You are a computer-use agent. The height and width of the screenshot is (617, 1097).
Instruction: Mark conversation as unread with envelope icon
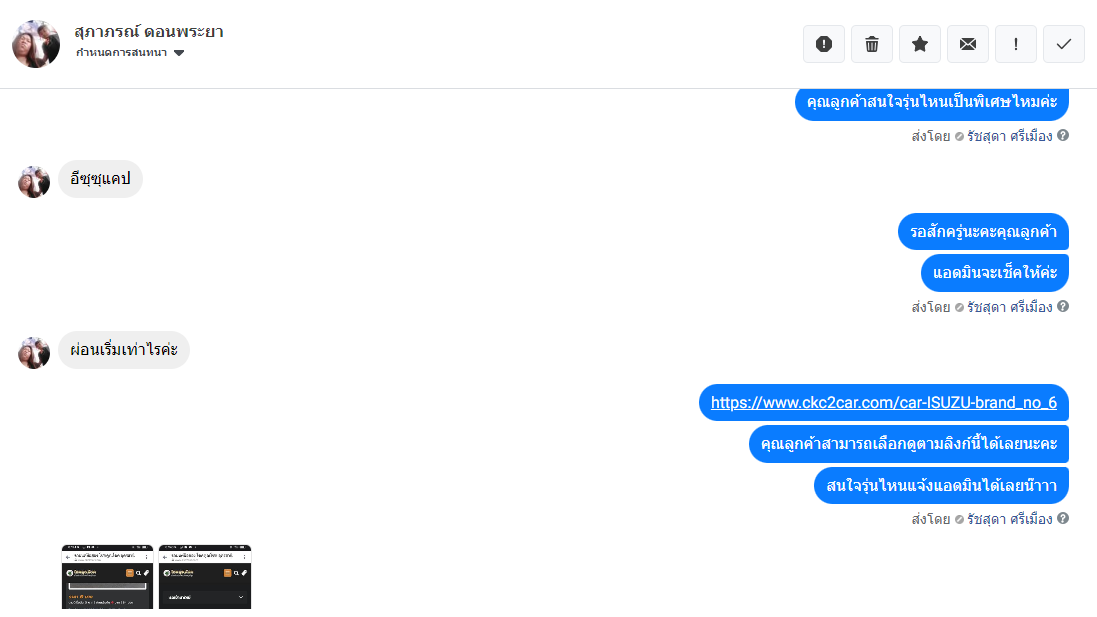(x=968, y=44)
